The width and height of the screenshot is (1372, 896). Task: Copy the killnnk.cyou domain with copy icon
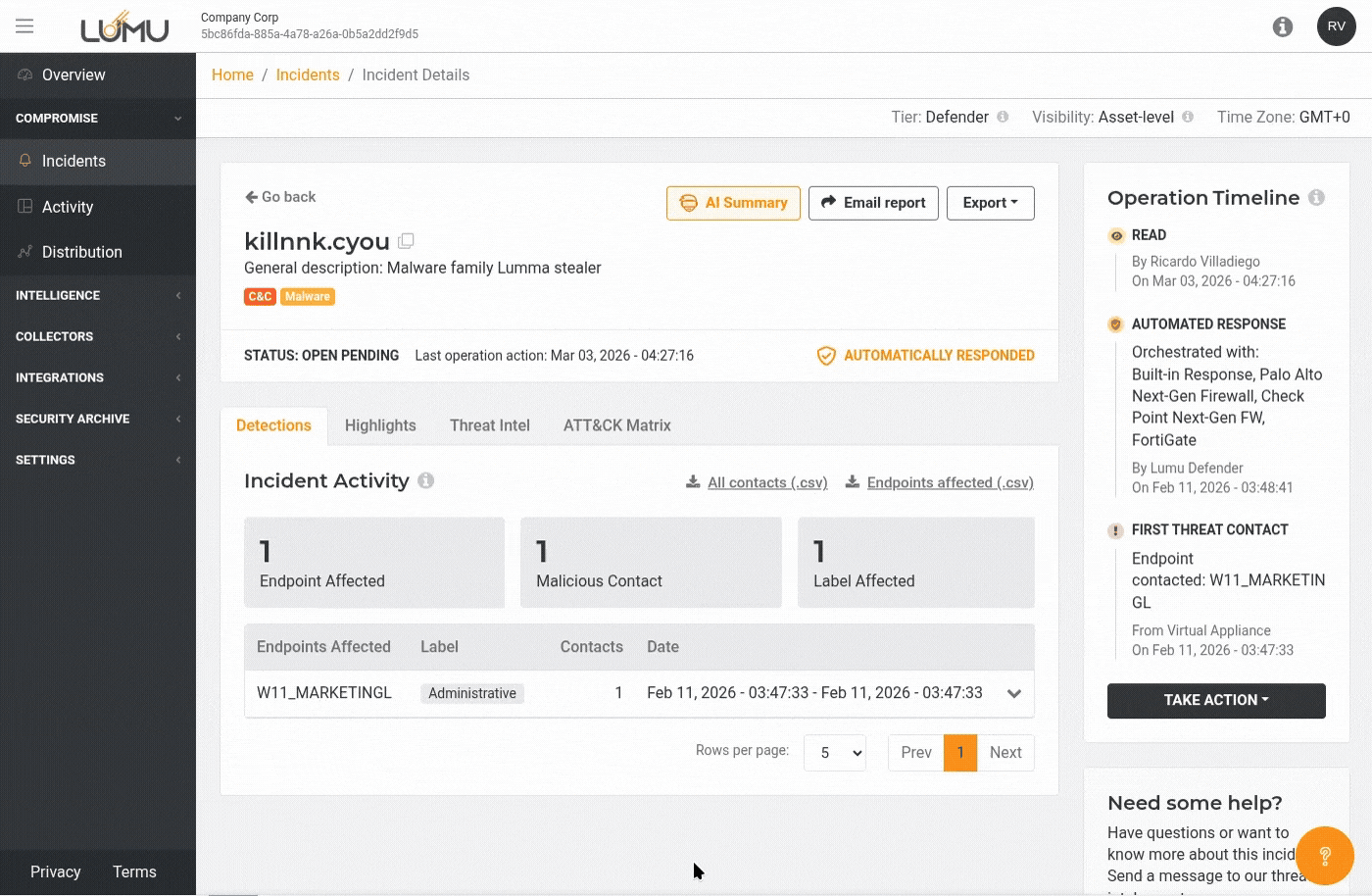coord(406,241)
